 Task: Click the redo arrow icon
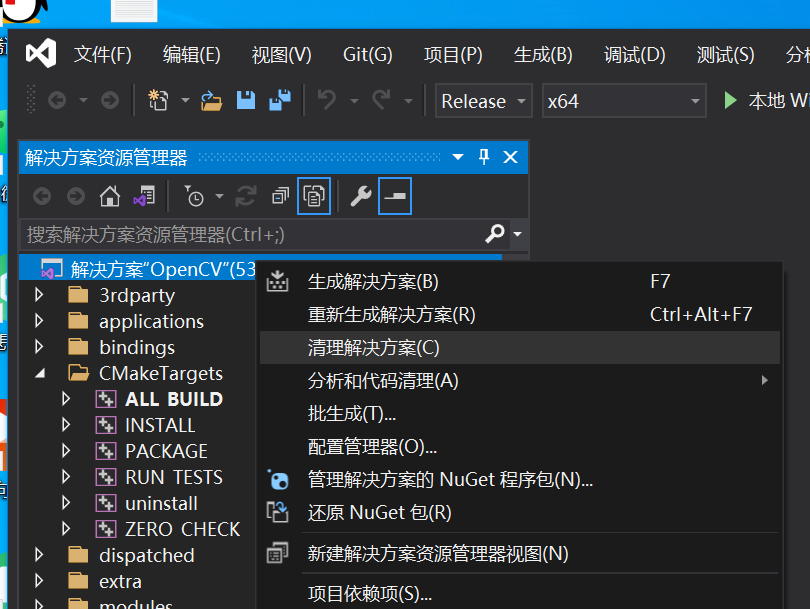click(381, 100)
